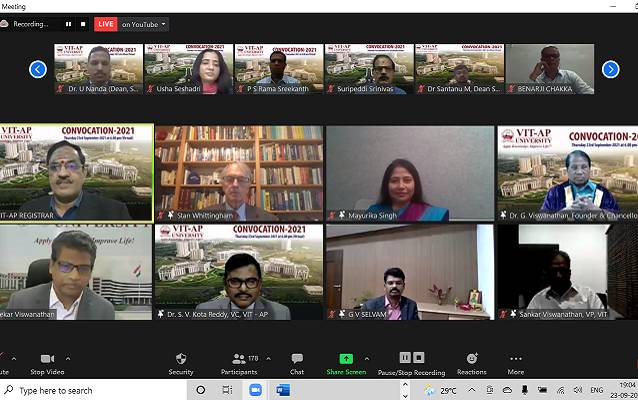This screenshot has height=400, width=638.
Task: Expand the arrow next to Share Screen
Action: click(x=367, y=358)
